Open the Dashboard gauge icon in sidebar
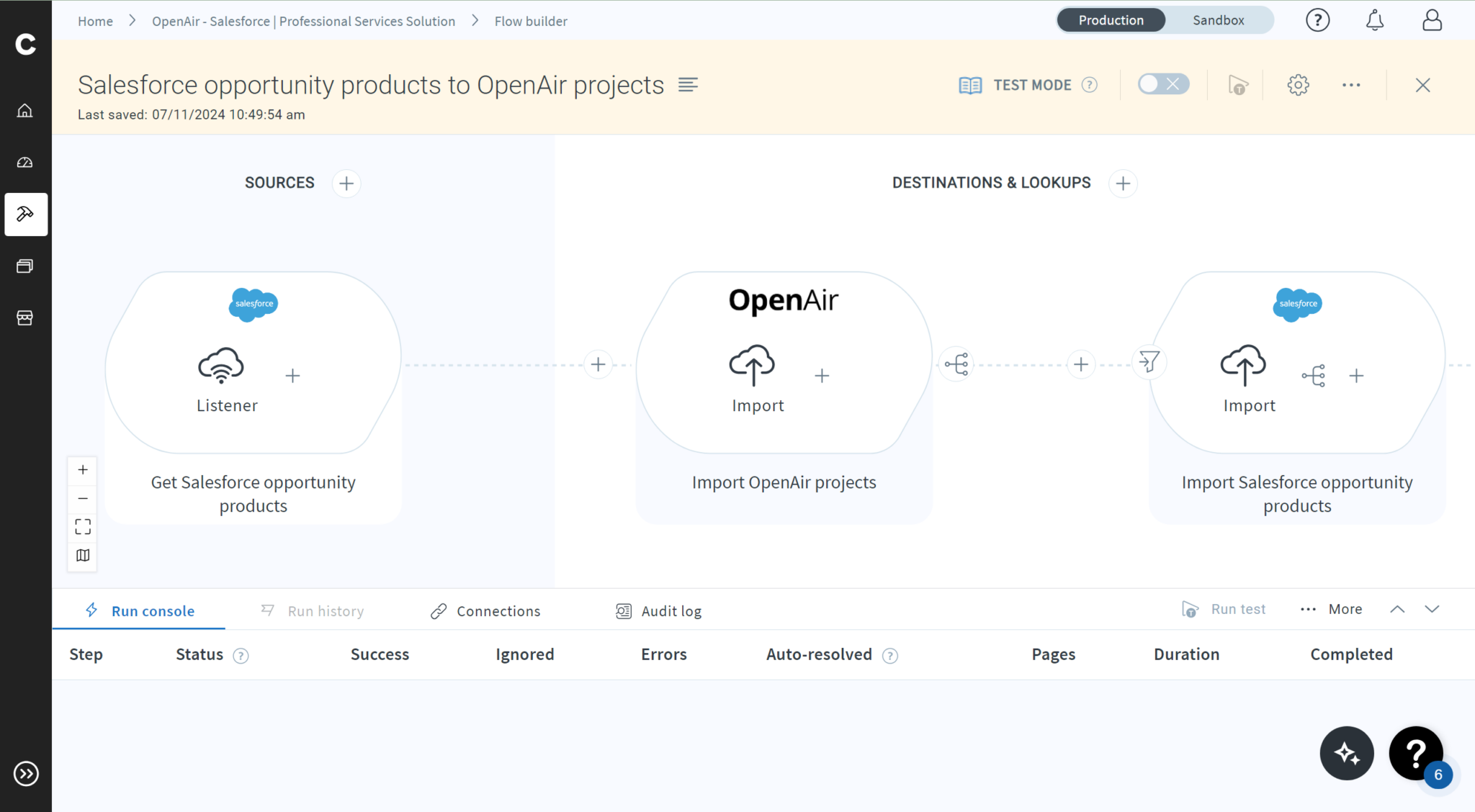This screenshot has height=812, width=1475. [x=26, y=162]
